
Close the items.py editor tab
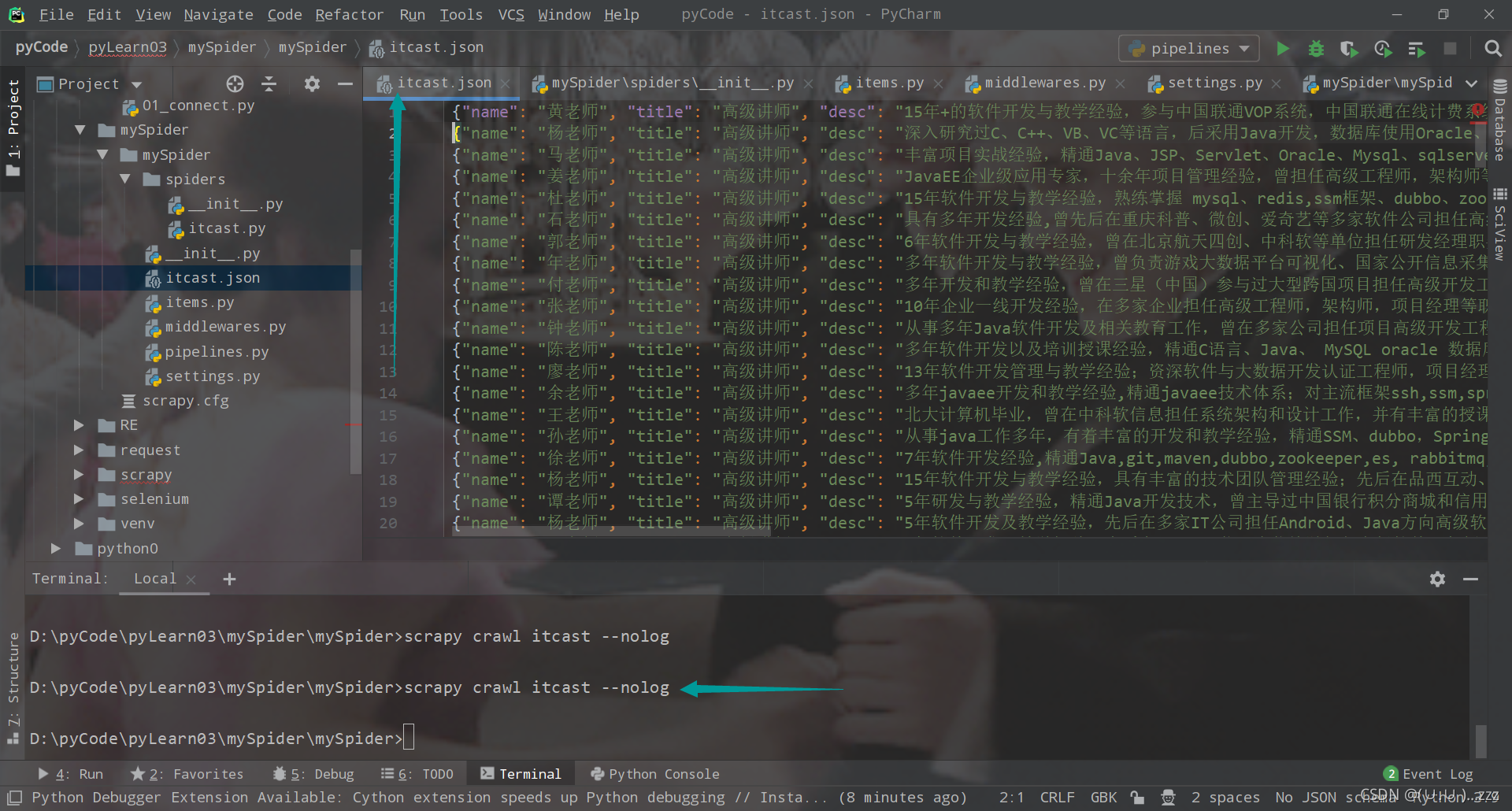(x=938, y=83)
